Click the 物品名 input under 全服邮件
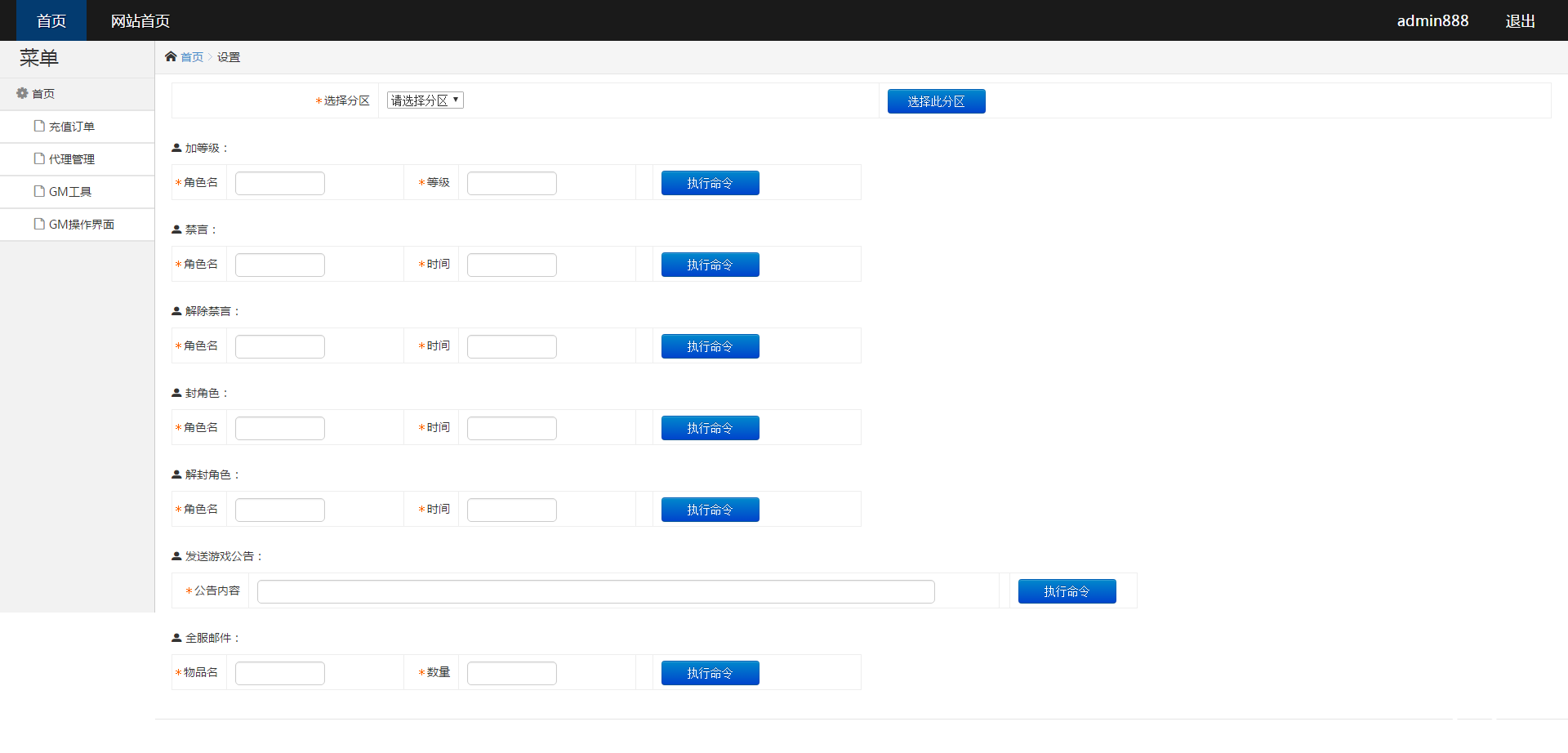Image resolution: width=1568 pixels, height=753 pixels. [x=279, y=673]
